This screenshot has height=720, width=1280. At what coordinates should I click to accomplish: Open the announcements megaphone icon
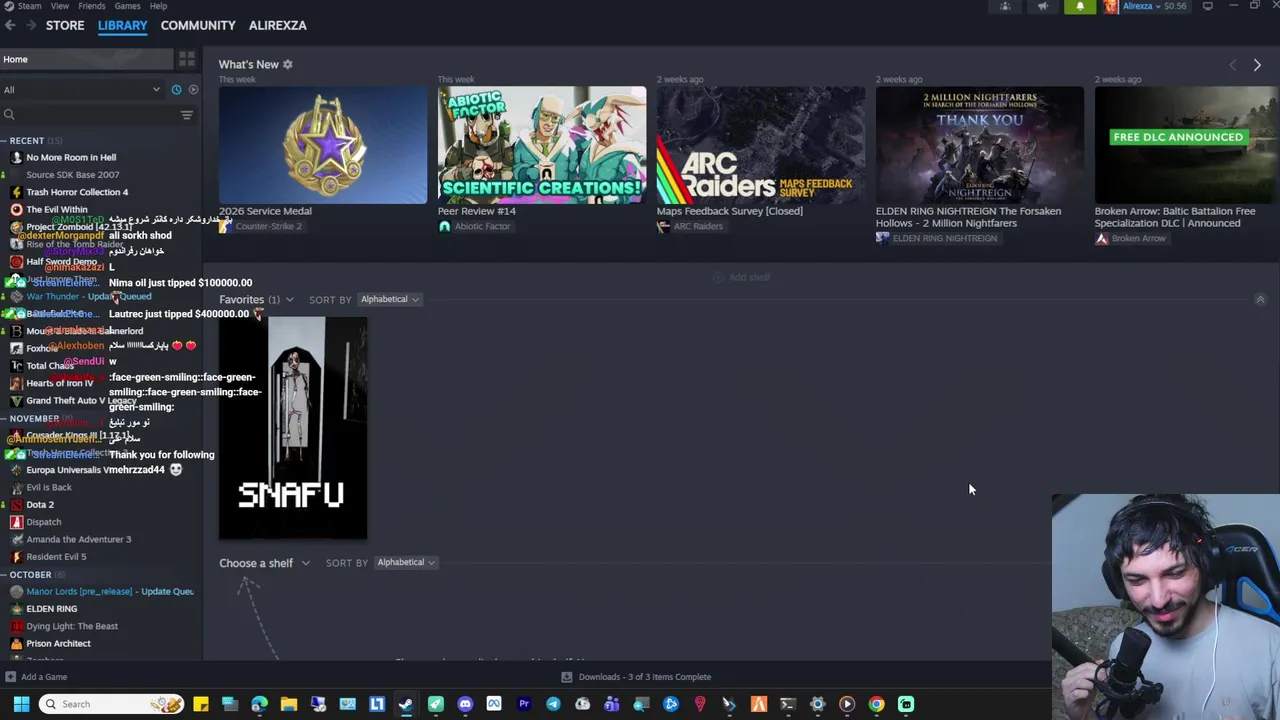(x=1042, y=6)
